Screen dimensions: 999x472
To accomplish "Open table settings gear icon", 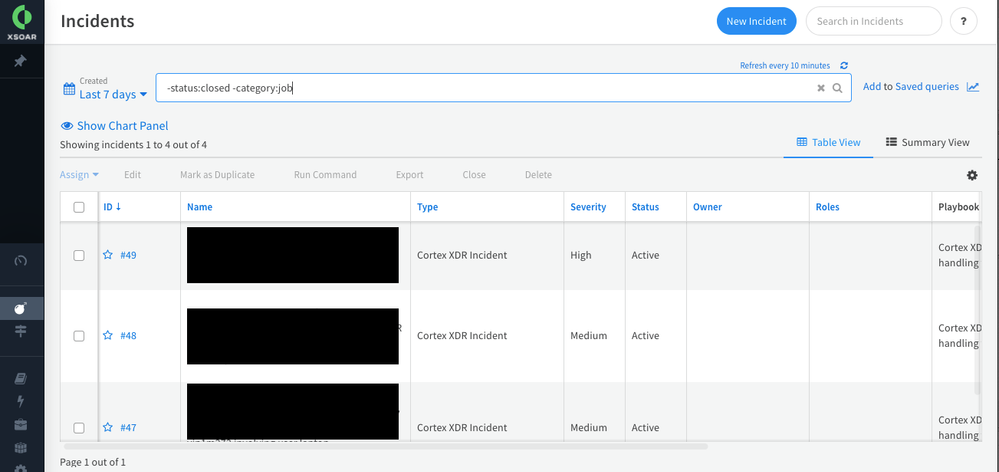I will pos(971,175).
